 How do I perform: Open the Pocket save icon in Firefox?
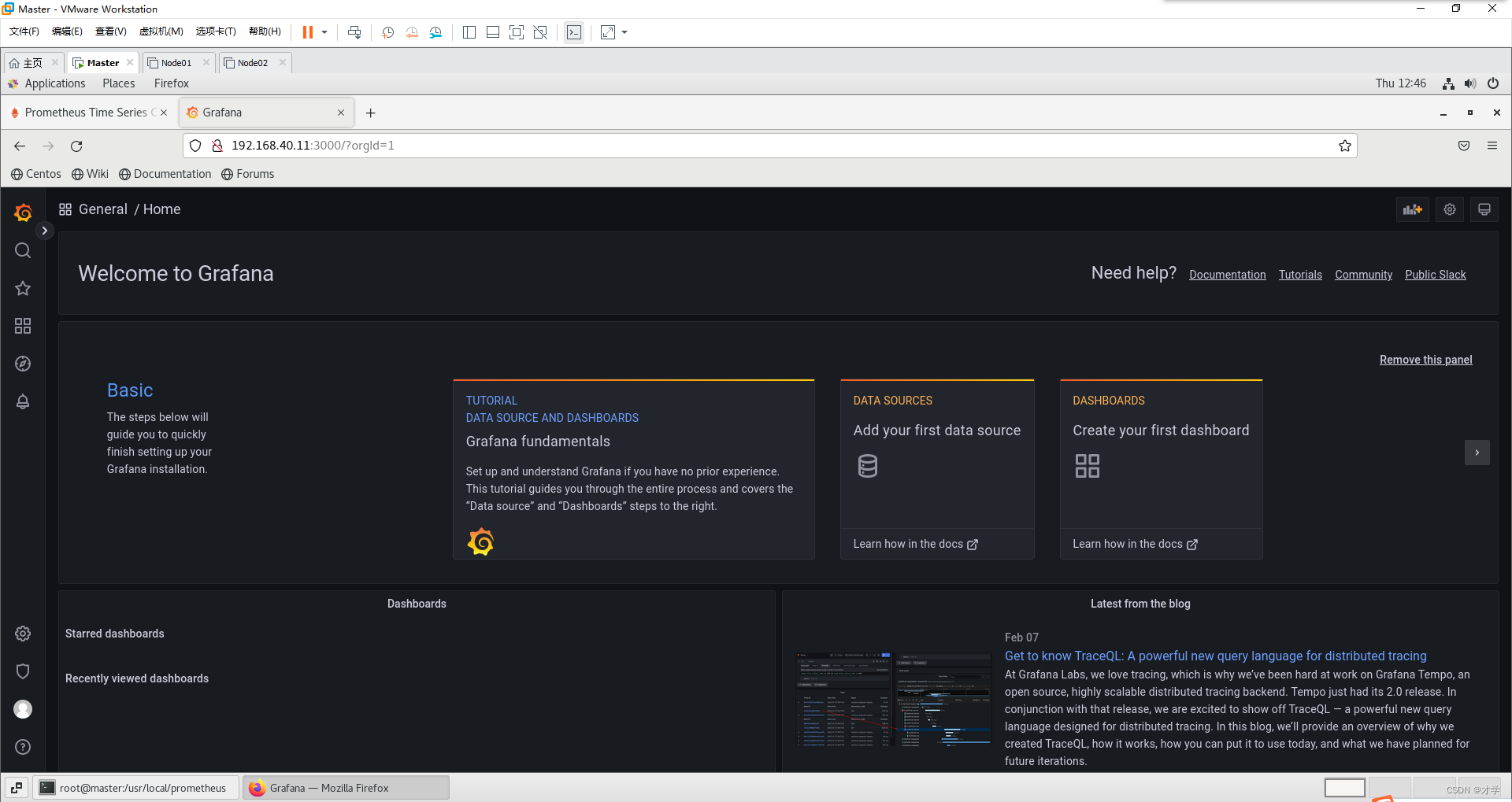click(1464, 146)
